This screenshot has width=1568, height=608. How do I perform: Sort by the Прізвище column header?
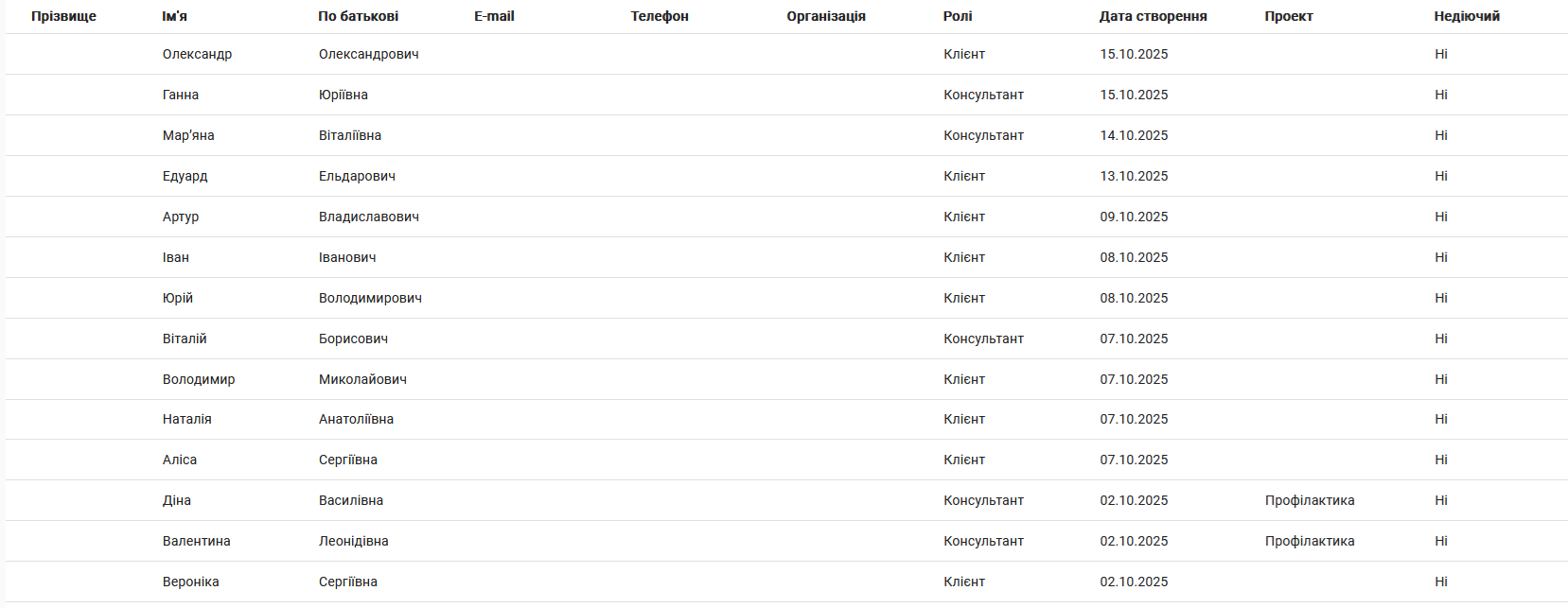click(x=63, y=16)
